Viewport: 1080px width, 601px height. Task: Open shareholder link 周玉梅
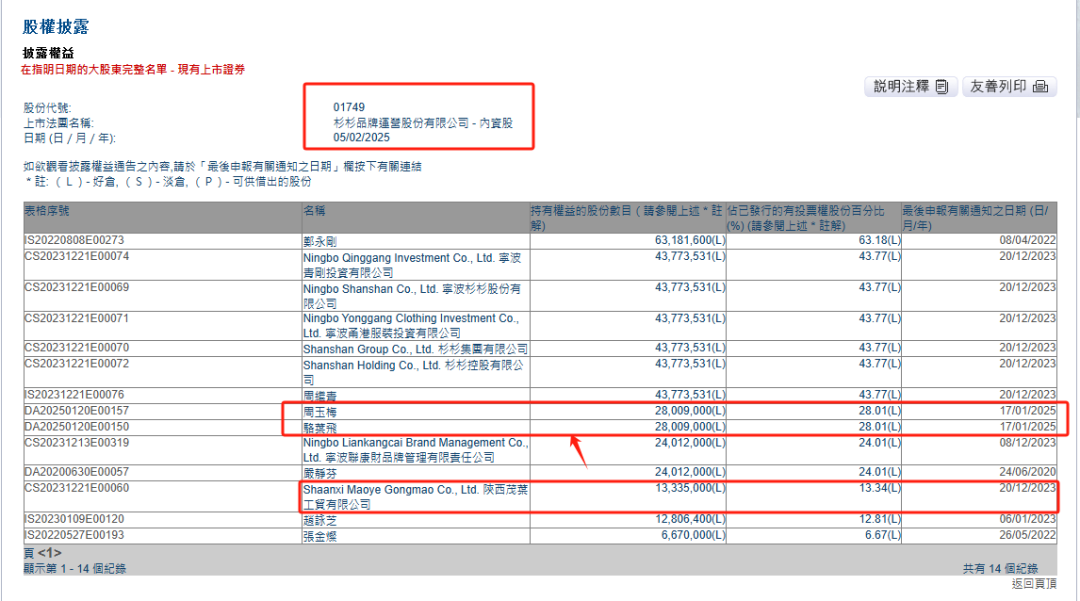pos(320,412)
